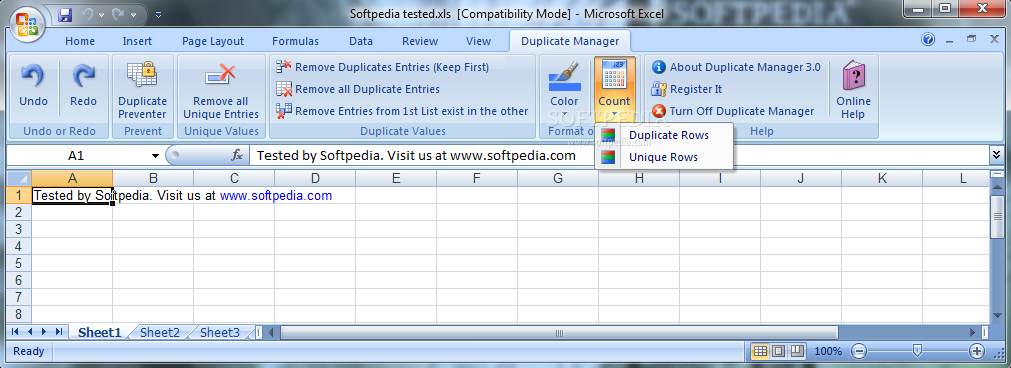Restore the workbook window size
1011x368 pixels.
[972, 40]
